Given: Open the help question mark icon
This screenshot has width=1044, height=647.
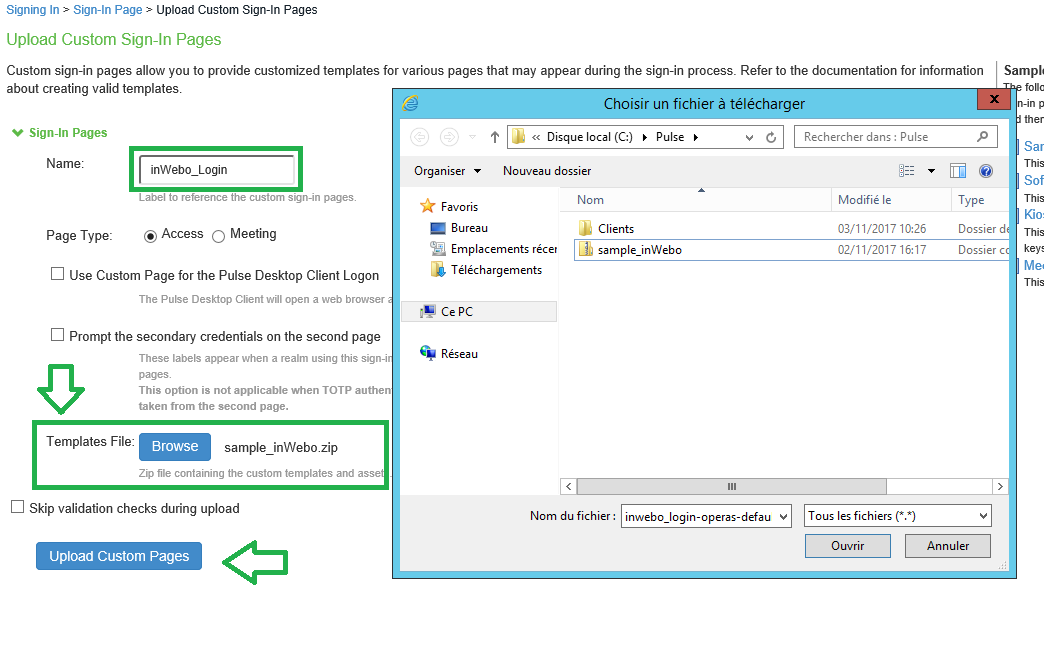Looking at the screenshot, I should 985,171.
